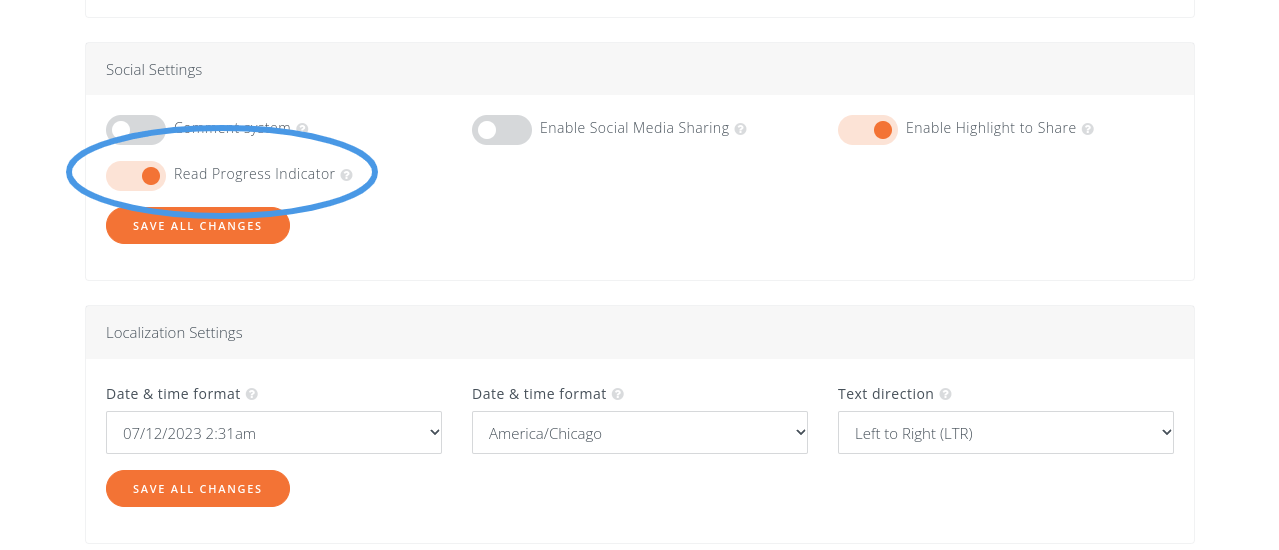This screenshot has height=550, width=1279.
Task: Click the Text direction field label
Action: pyautogui.click(x=886, y=394)
